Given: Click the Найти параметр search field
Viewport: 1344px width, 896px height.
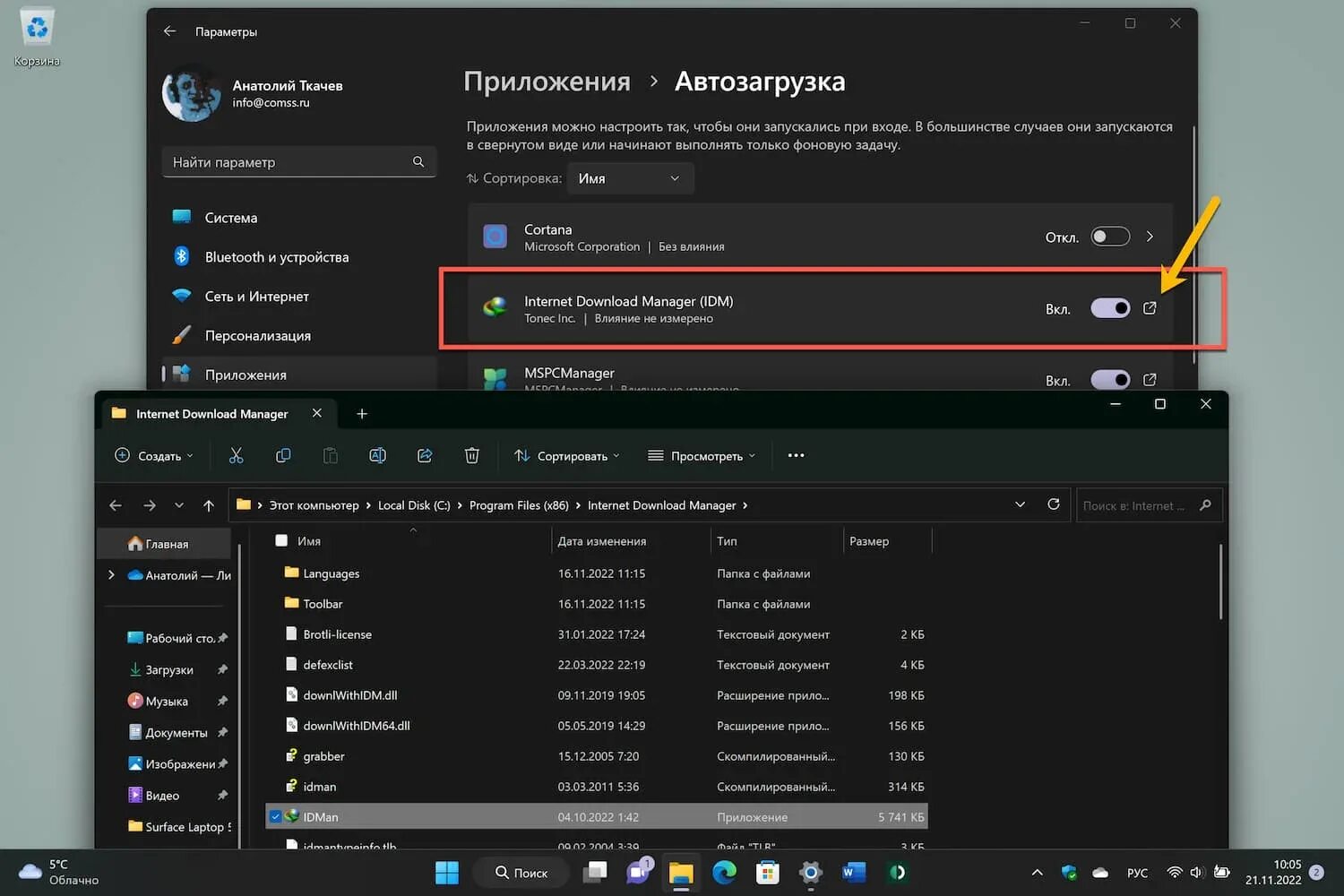Looking at the screenshot, I should (299, 162).
